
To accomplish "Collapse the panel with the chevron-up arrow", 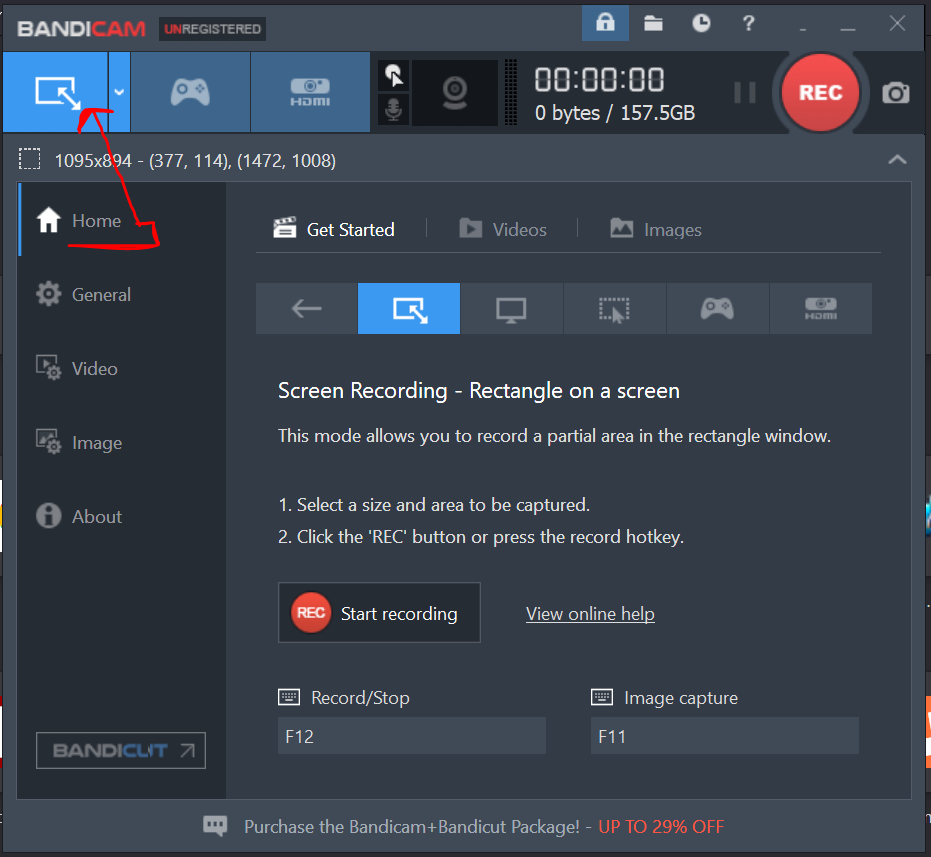I will 897,159.
